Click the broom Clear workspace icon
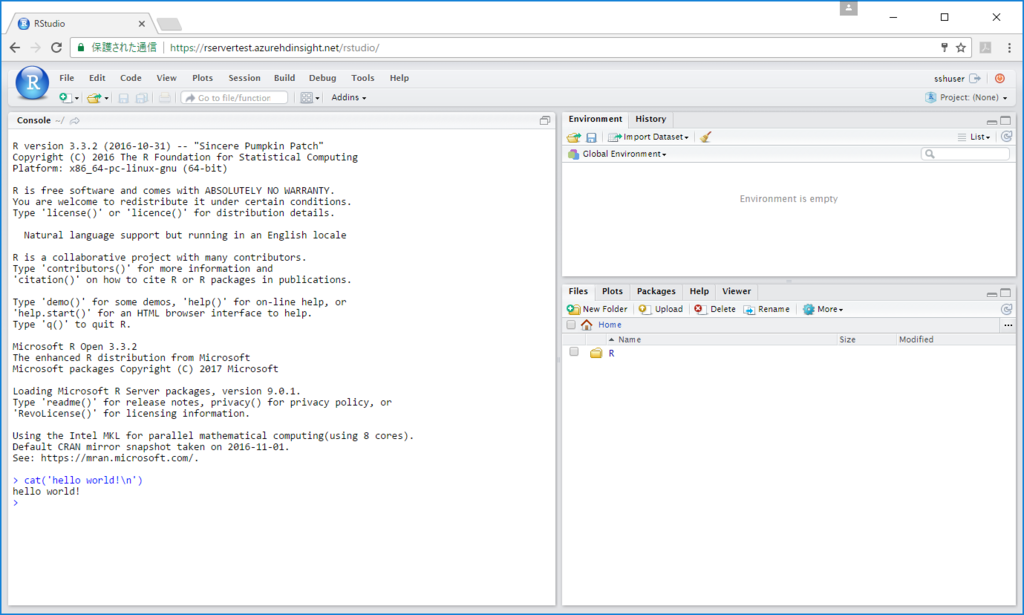The width and height of the screenshot is (1024, 615). click(705, 137)
